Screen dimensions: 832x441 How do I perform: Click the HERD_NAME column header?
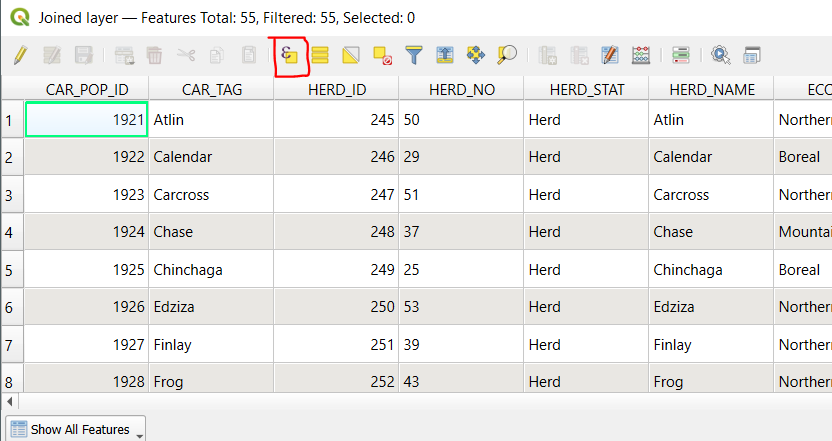coord(712,89)
